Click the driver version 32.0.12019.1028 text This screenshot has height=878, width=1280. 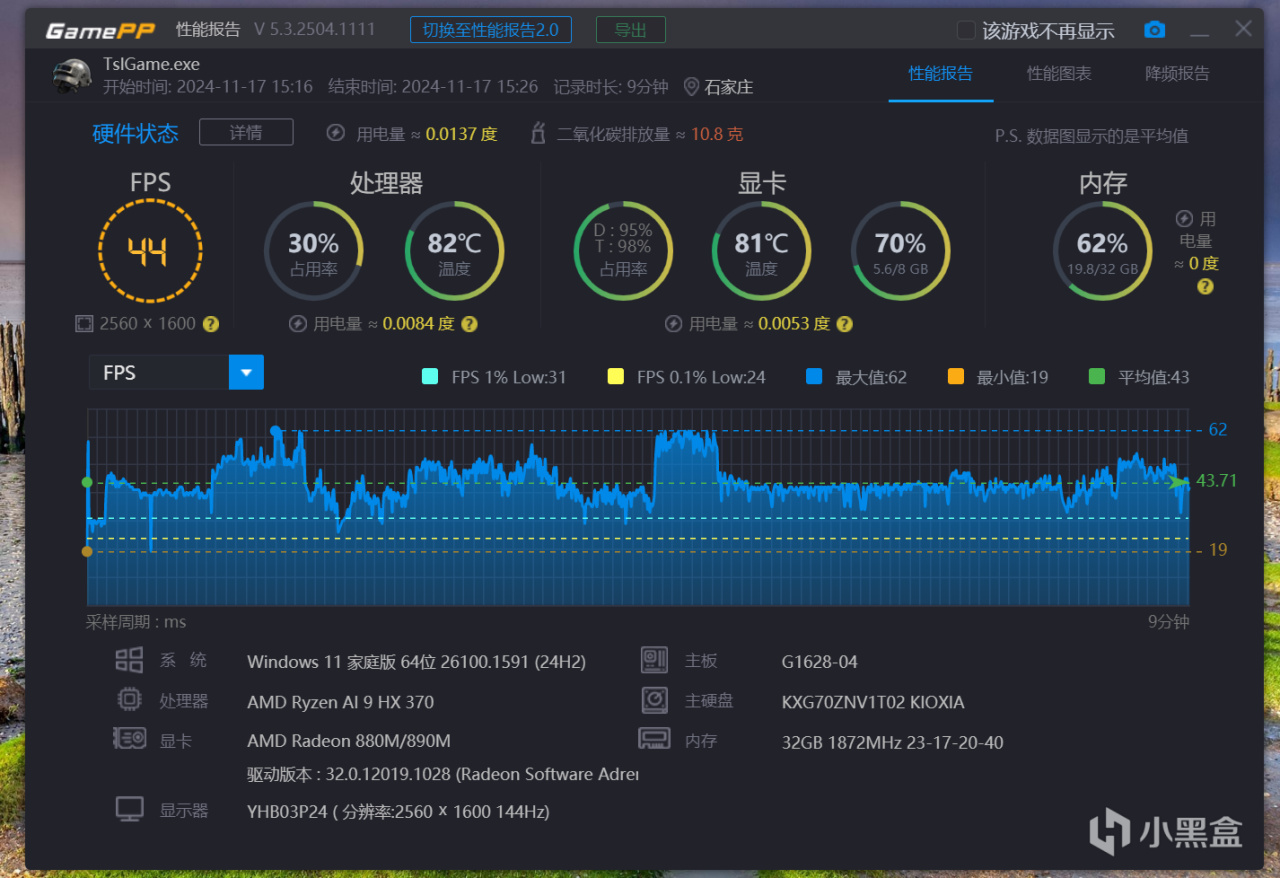(x=442, y=774)
